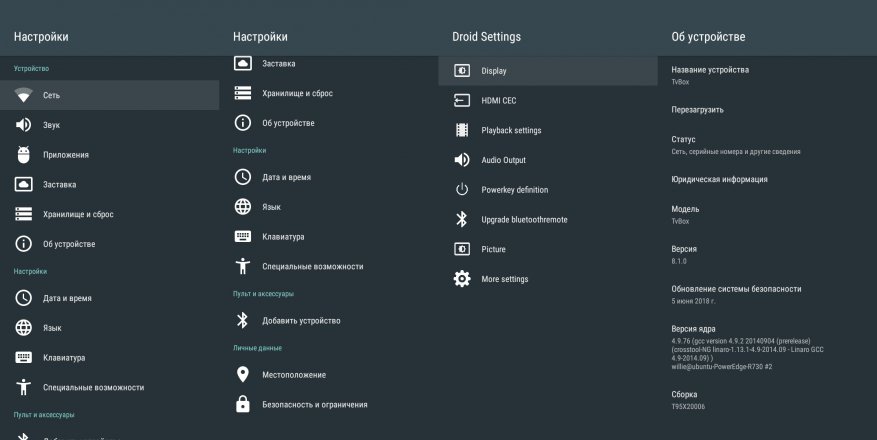The image size is (877, 440).
Task: Select the Picture menu item
Action: coord(493,249)
